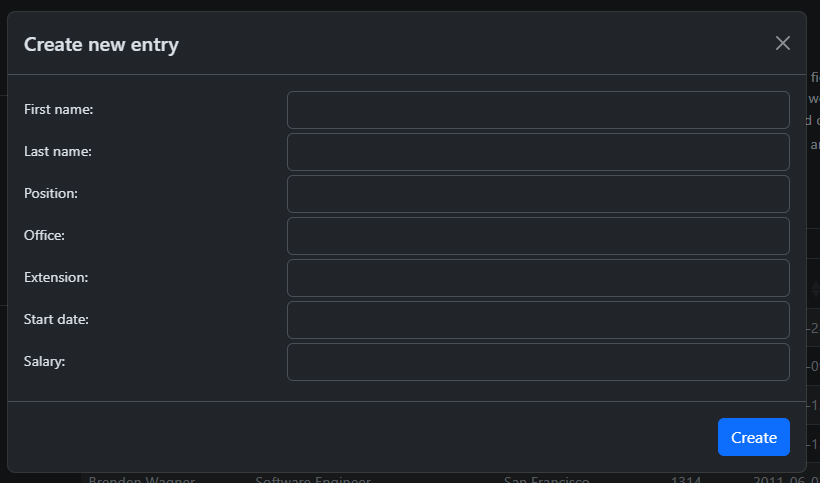Focus the First name input field
820x483 pixels.
[538, 110]
